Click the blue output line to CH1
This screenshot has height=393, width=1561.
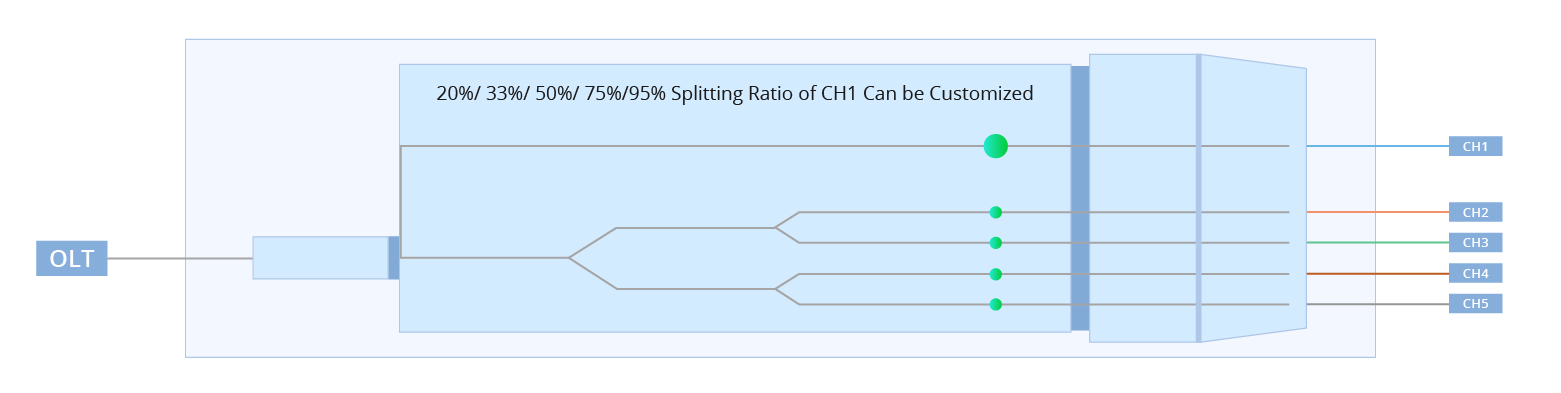(x=1378, y=146)
